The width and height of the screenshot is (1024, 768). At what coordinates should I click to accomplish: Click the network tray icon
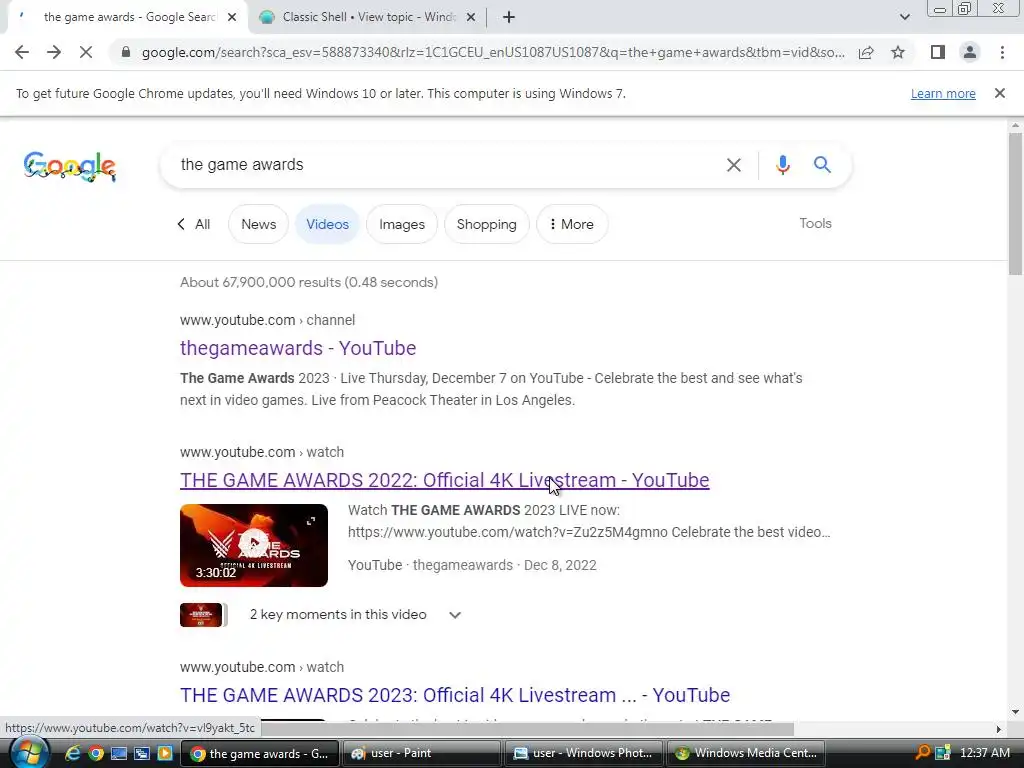[942, 753]
